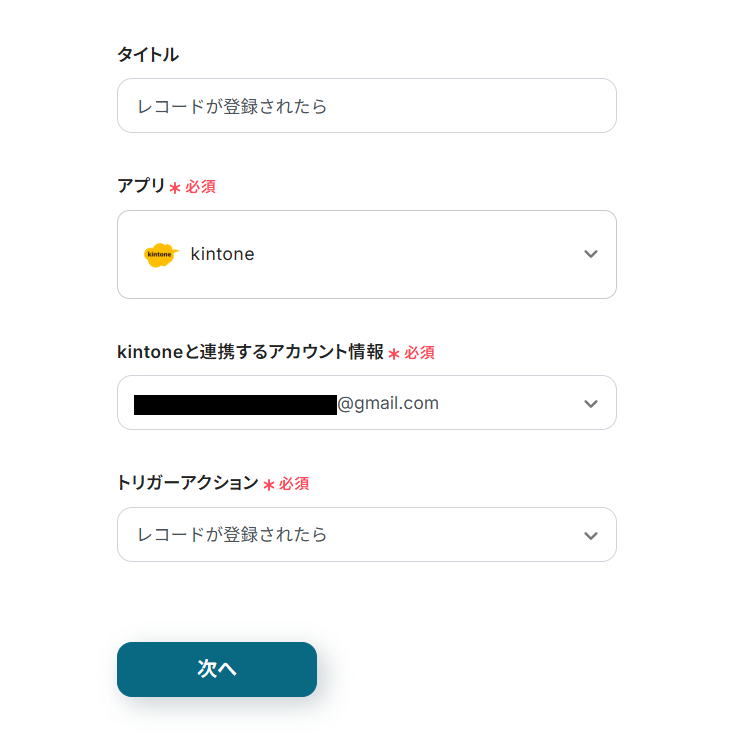The height and width of the screenshot is (752, 736).
Task: Click the kintone cloud logo icon
Action: [160, 254]
